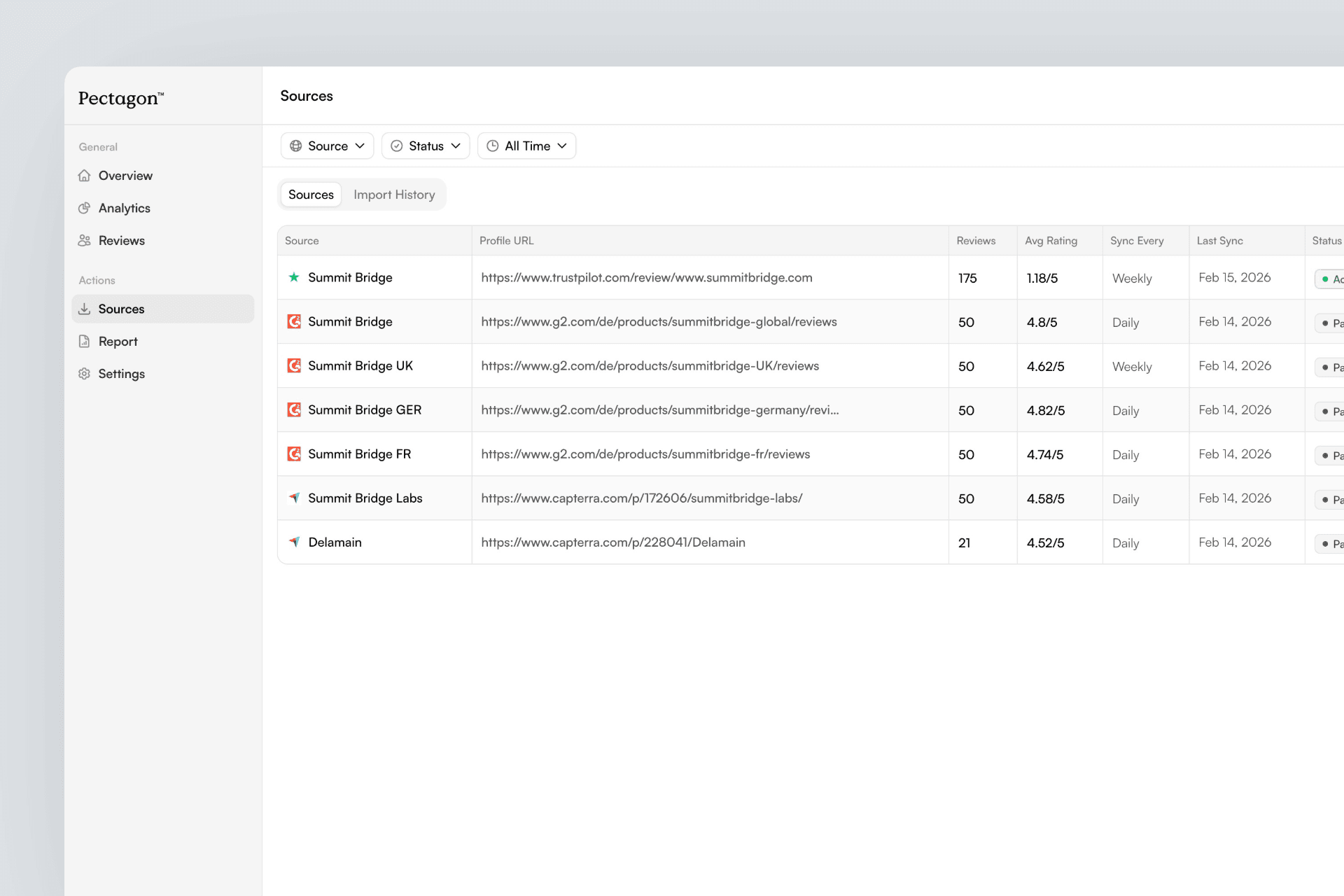This screenshot has height=896, width=1344.
Task: Open the Capterra Summit Bridge Labs URL
Action: pyautogui.click(x=641, y=498)
